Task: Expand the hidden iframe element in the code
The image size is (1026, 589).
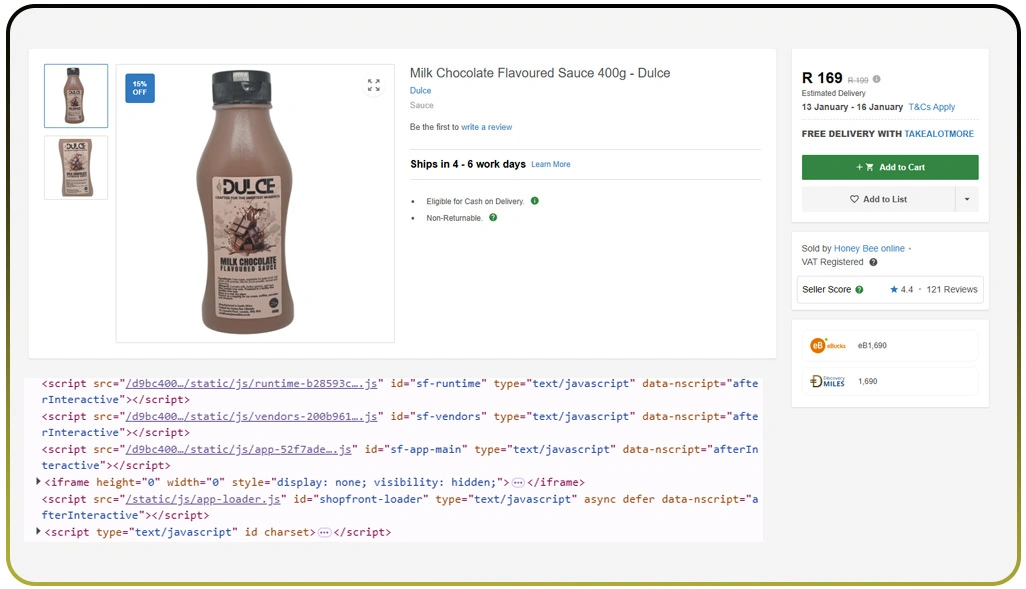Action: pos(39,482)
